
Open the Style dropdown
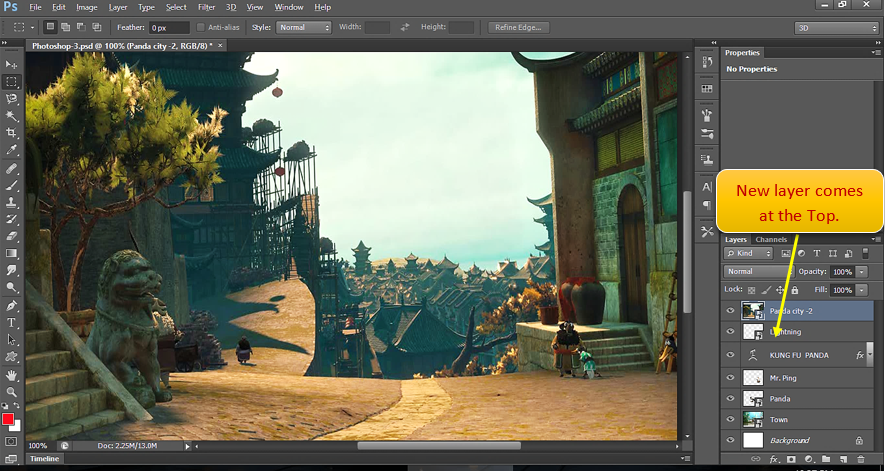304,27
